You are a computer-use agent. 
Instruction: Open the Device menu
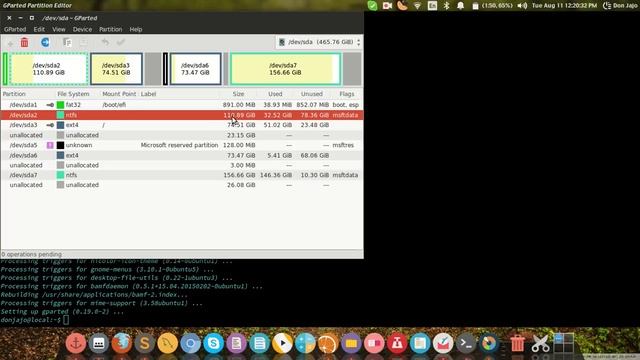click(x=82, y=29)
